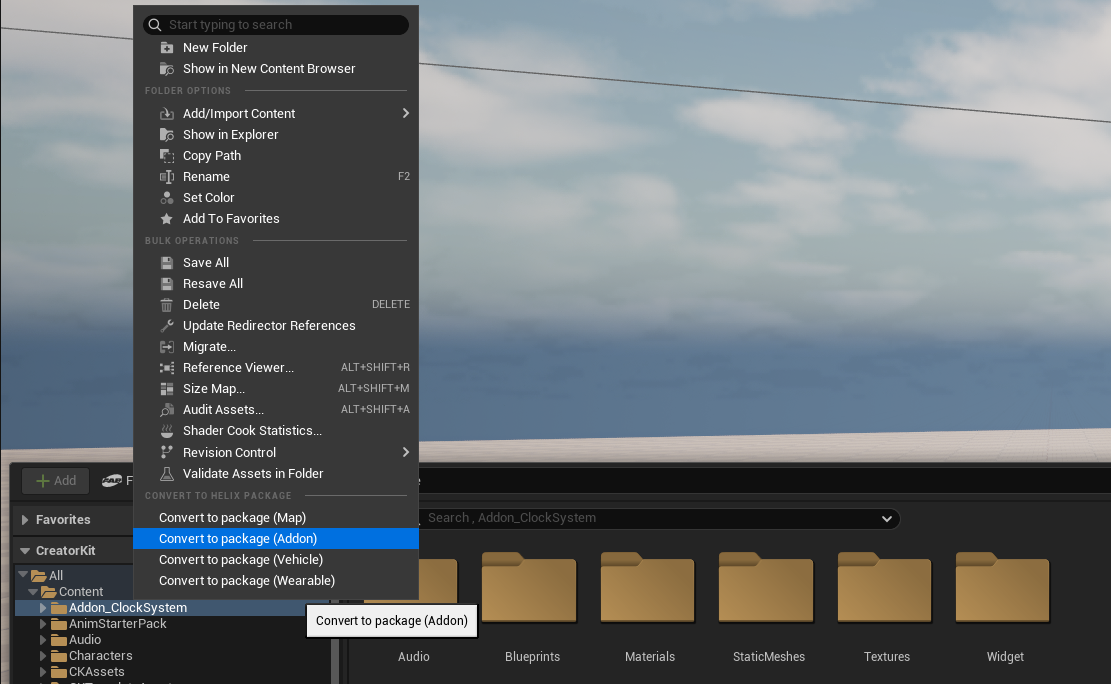Click the Validate Assets flask icon
The image size is (1111, 684).
[x=167, y=474]
